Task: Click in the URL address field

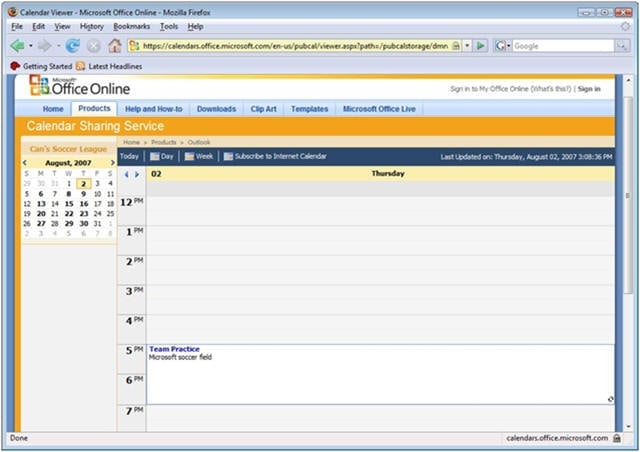Action: (x=295, y=46)
